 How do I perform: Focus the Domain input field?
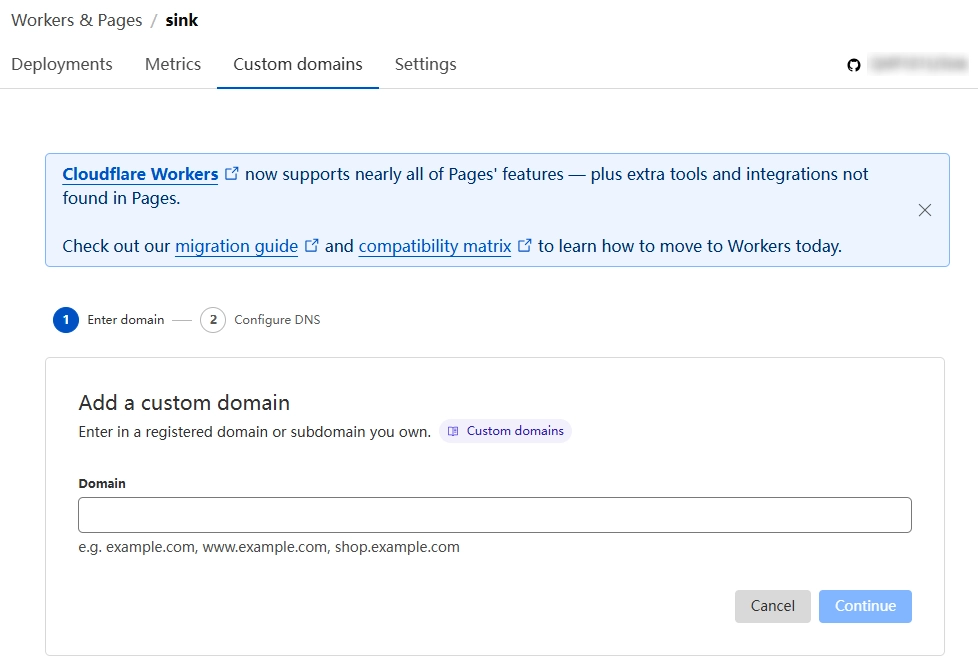pos(495,515)
